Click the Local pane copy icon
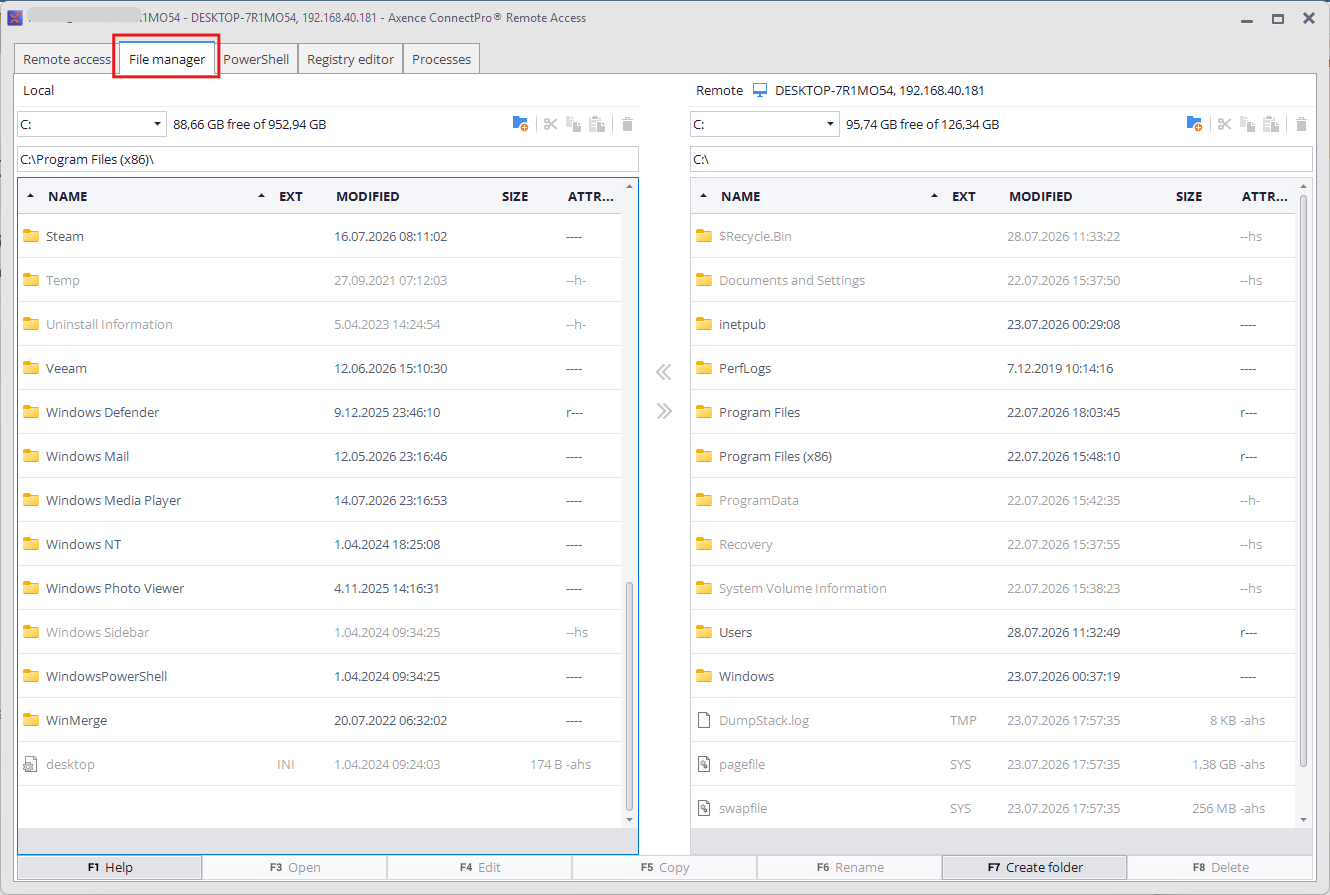This screenshot has height=895, width=1330. click(x=574, y=124)
